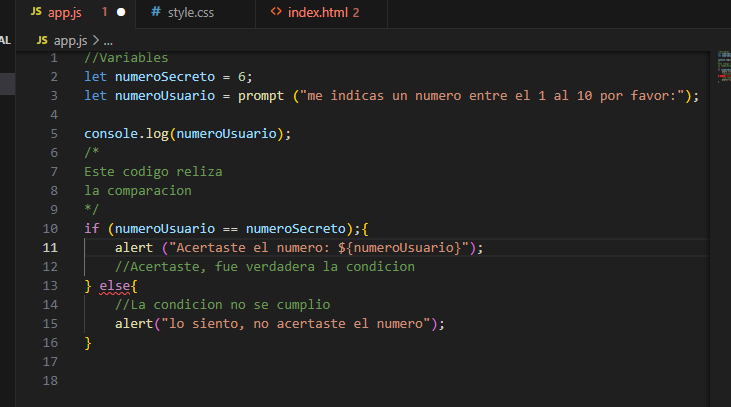Switch to the style.css tab

195,13
